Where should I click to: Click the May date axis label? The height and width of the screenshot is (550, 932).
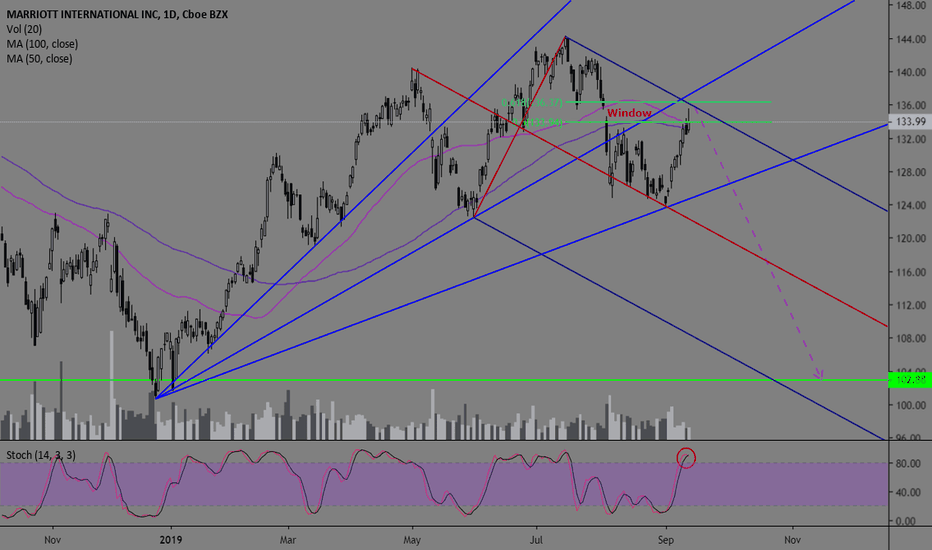click(x=412, y=540)
